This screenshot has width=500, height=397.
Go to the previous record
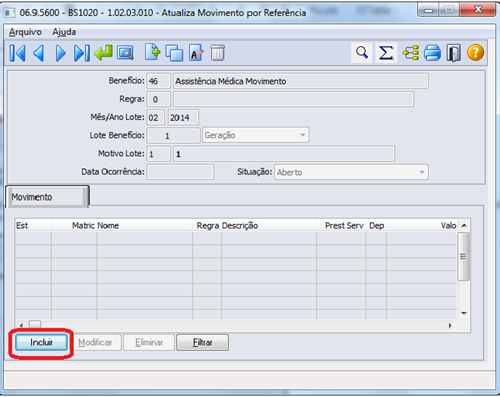click(x=39, y=53)
